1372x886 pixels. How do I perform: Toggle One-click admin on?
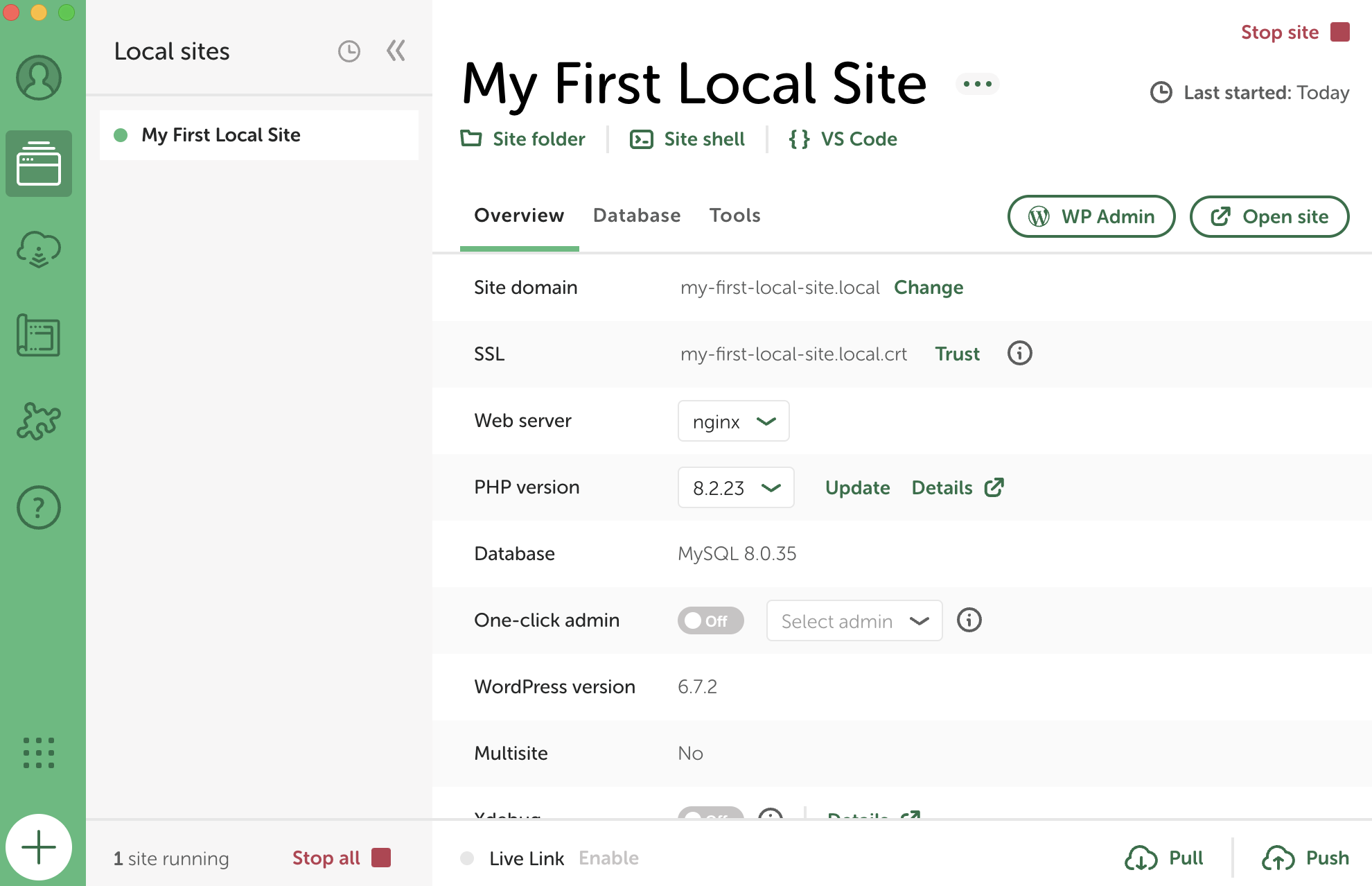tap(710, 620)
